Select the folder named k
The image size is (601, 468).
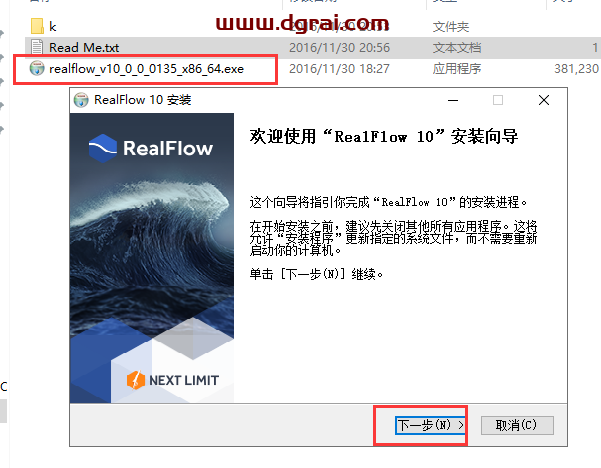tap(52, 26)
